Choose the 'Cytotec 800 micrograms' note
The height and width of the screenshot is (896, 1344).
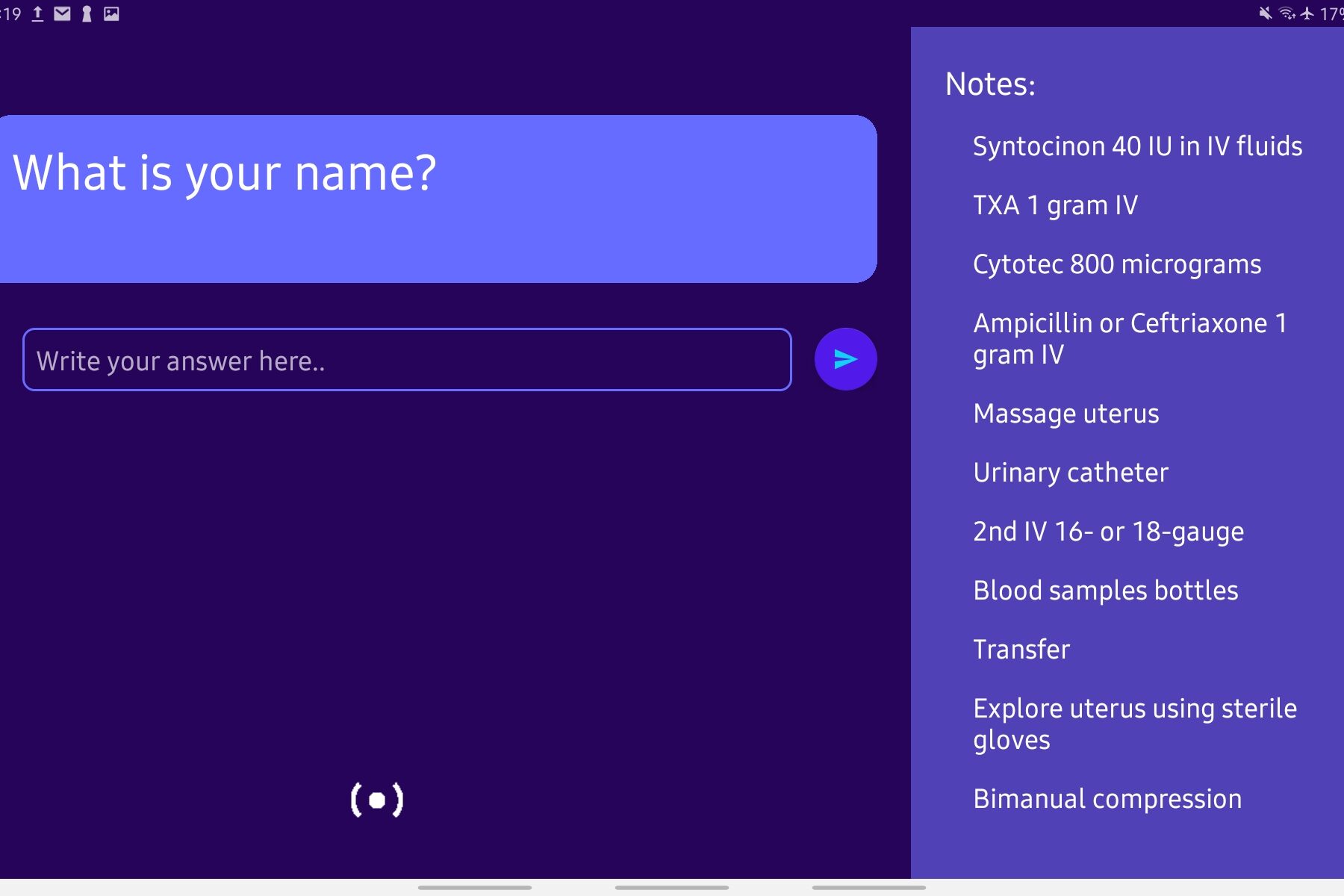(x=1117, y=264)
